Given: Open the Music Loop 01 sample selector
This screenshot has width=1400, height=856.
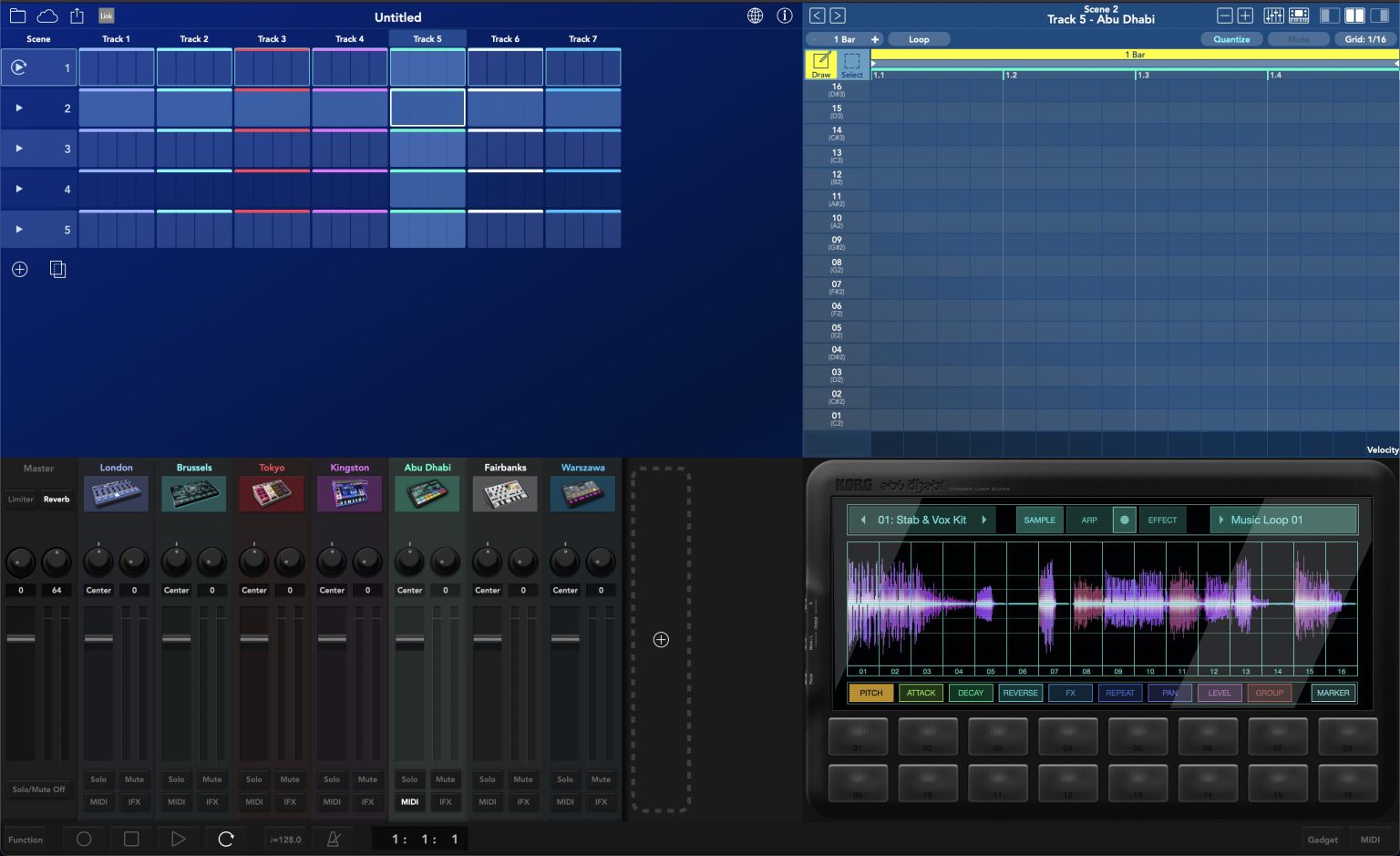Looking at the screenshot, I should [1282, 520].
